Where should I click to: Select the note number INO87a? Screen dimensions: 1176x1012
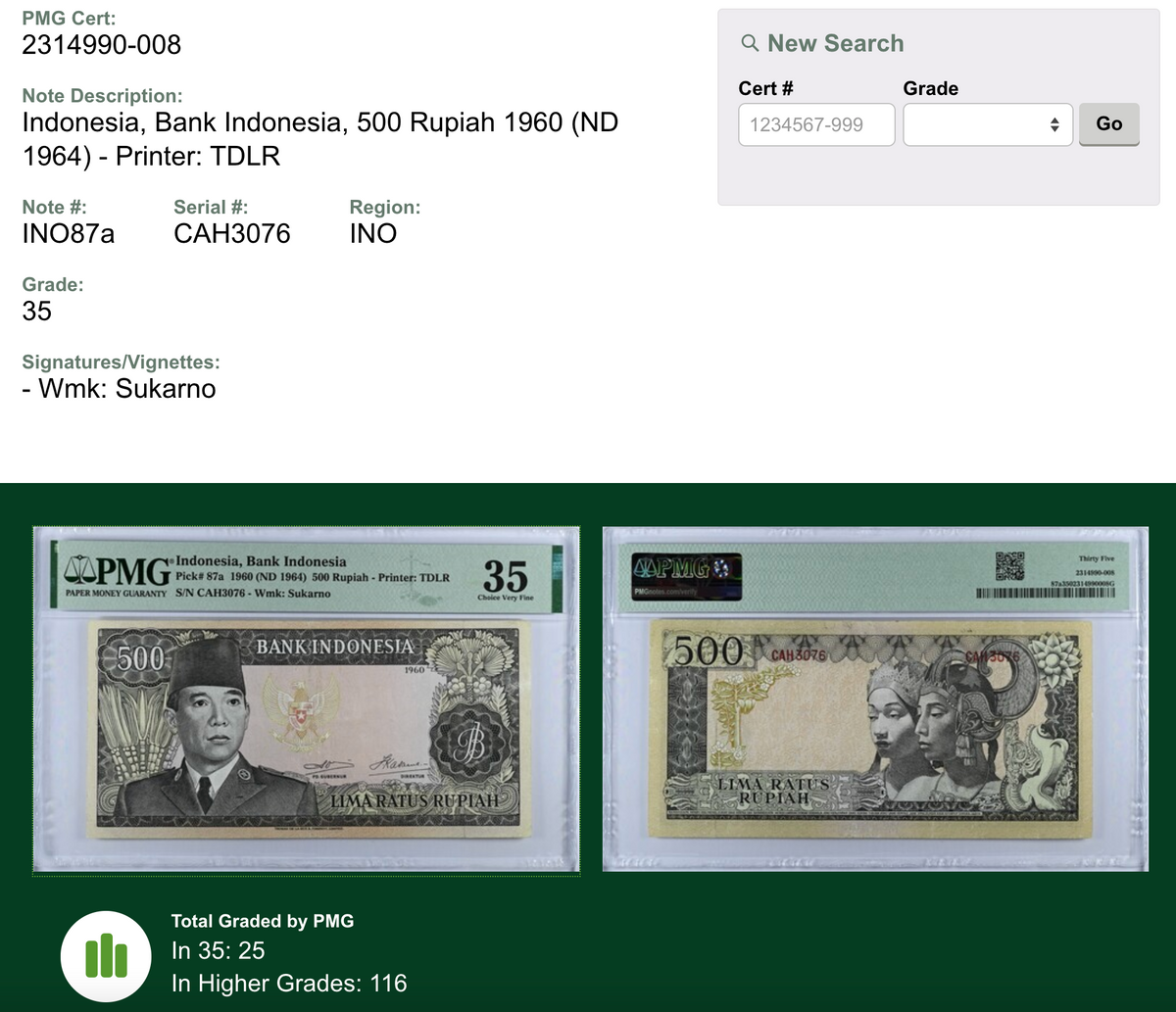[x=69, y=233]
